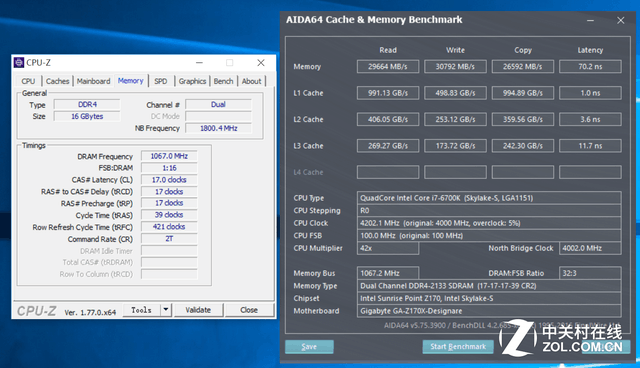Close the CPU-Z window with X
Viewport: 640px width, 368px height.
point(261,63)
